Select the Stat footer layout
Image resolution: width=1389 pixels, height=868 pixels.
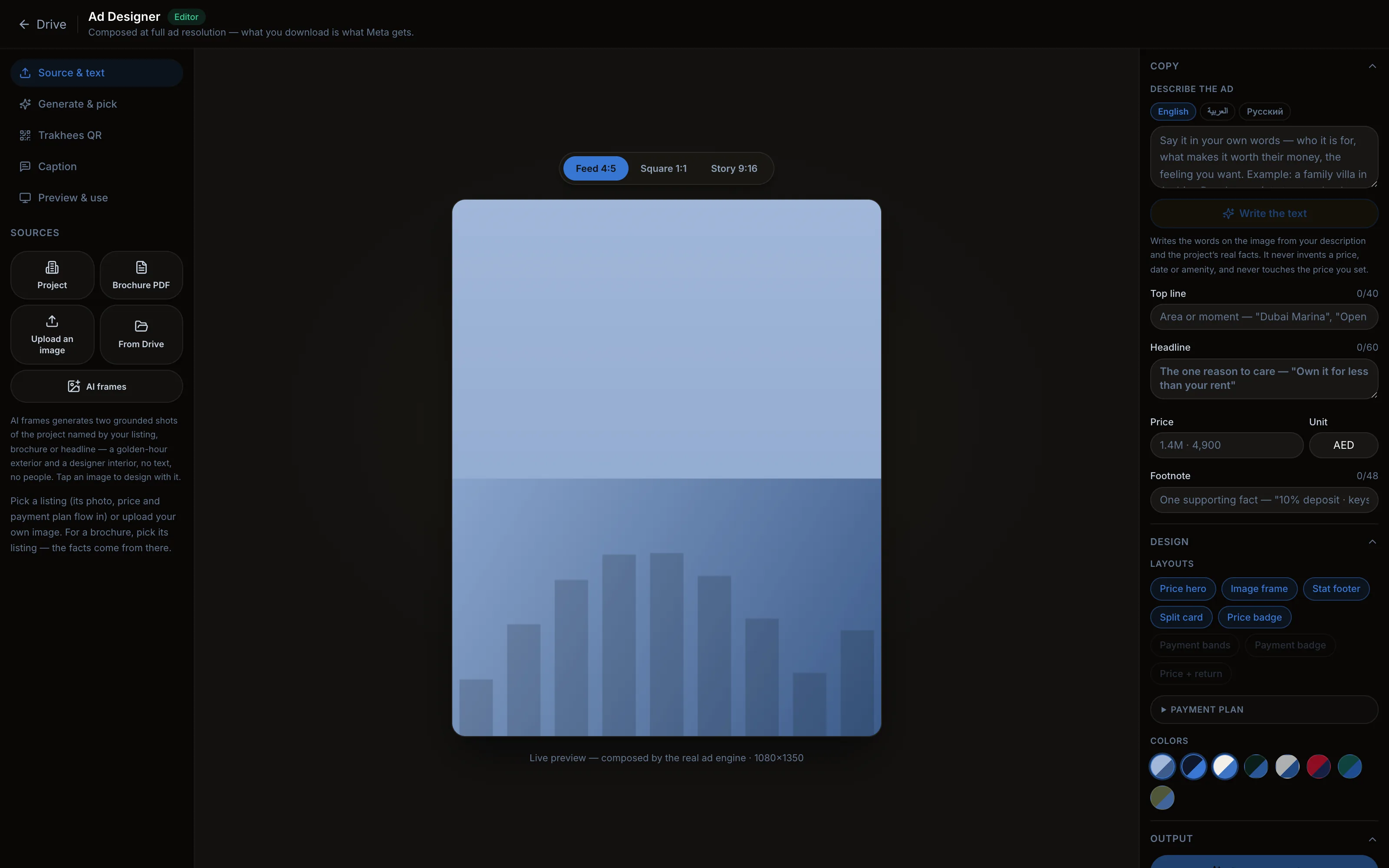click(1336, 589)
